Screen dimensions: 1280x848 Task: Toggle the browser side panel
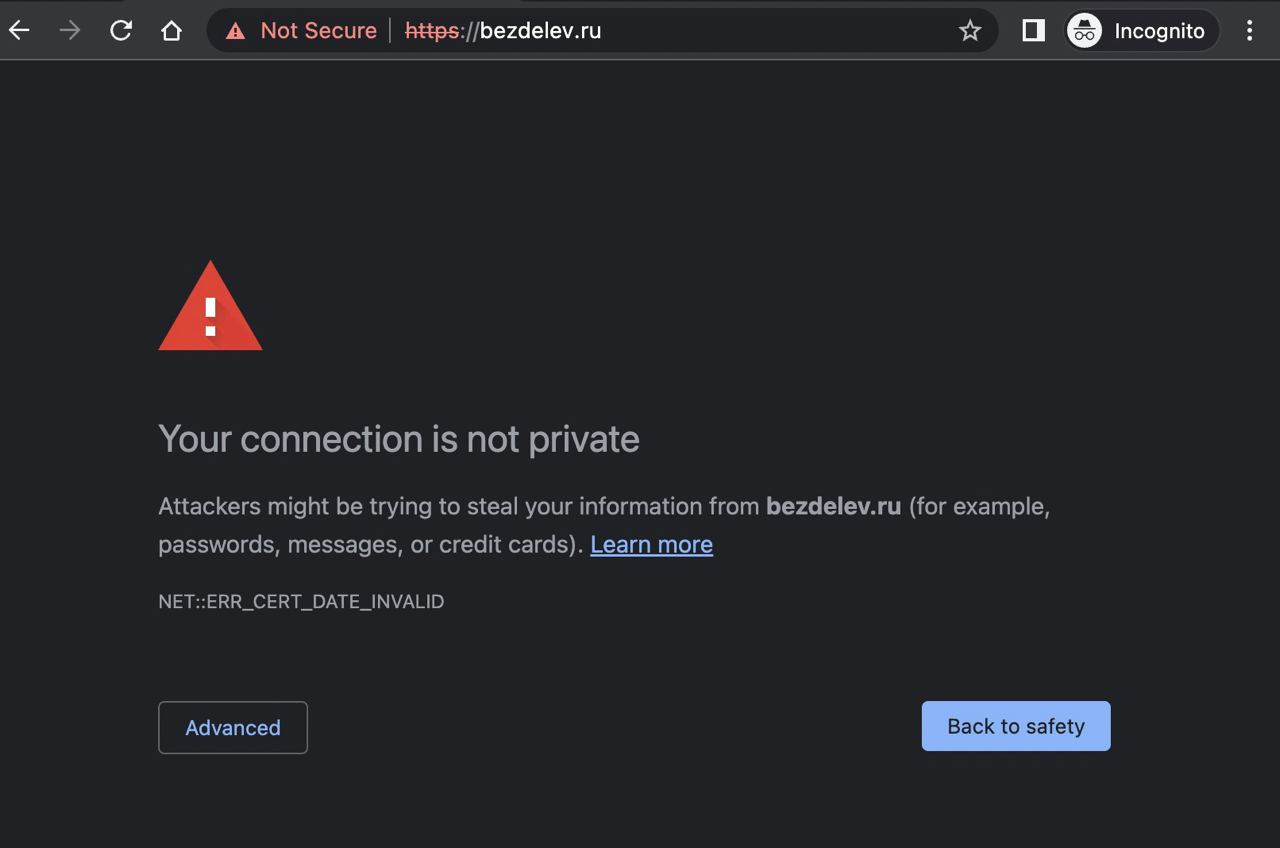click(1033, 31)
